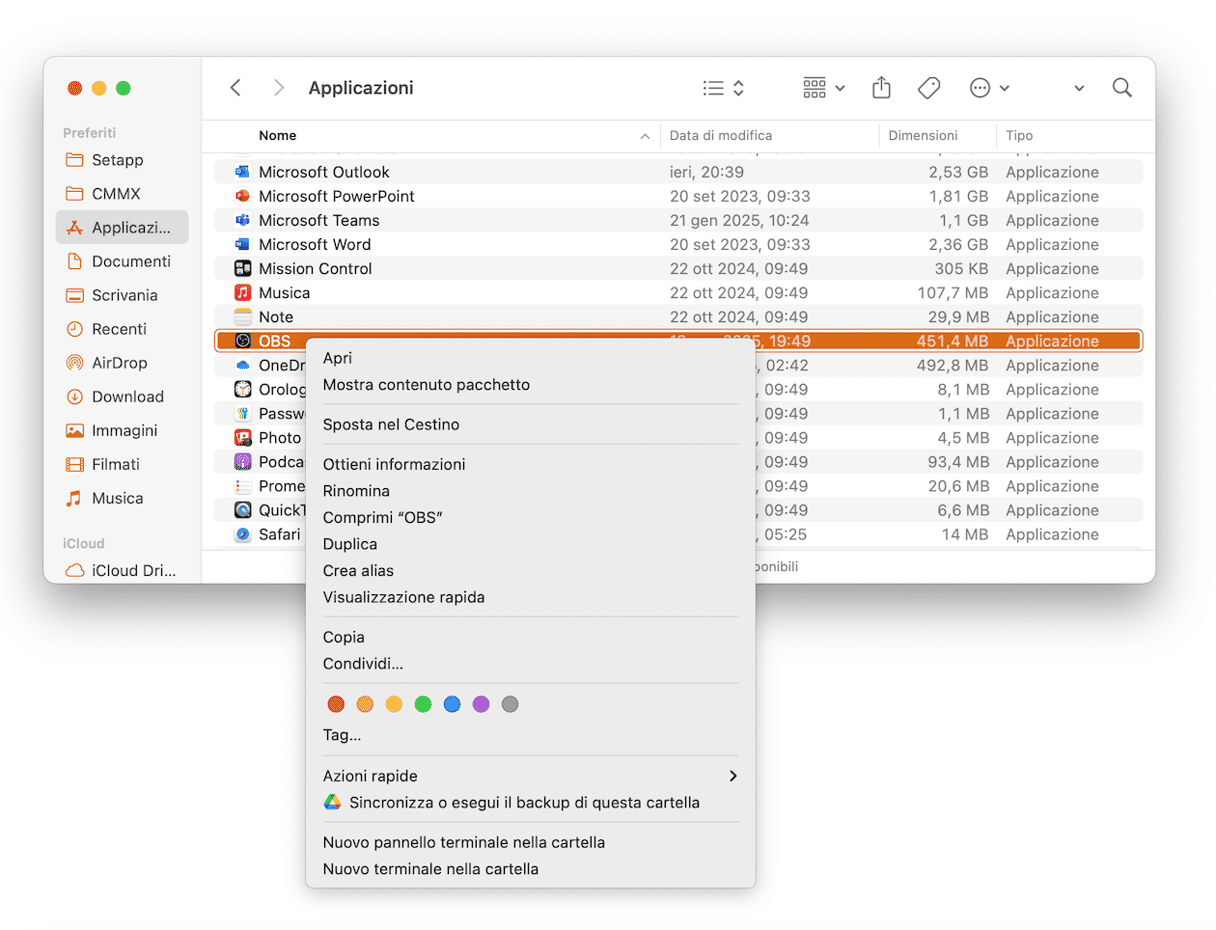Apply the blue tag color
1216x930 pixels.
point(452,704)
